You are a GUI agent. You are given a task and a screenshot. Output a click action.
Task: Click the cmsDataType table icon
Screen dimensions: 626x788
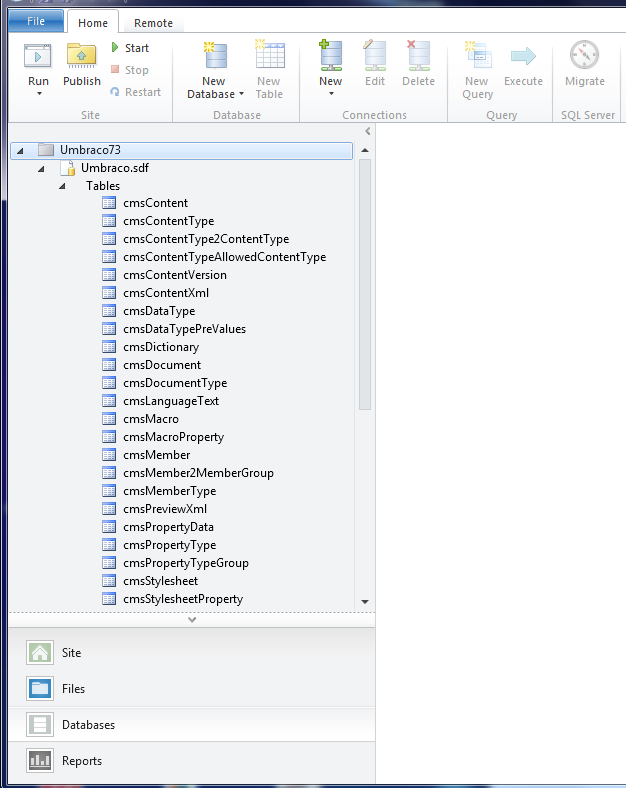109,311
